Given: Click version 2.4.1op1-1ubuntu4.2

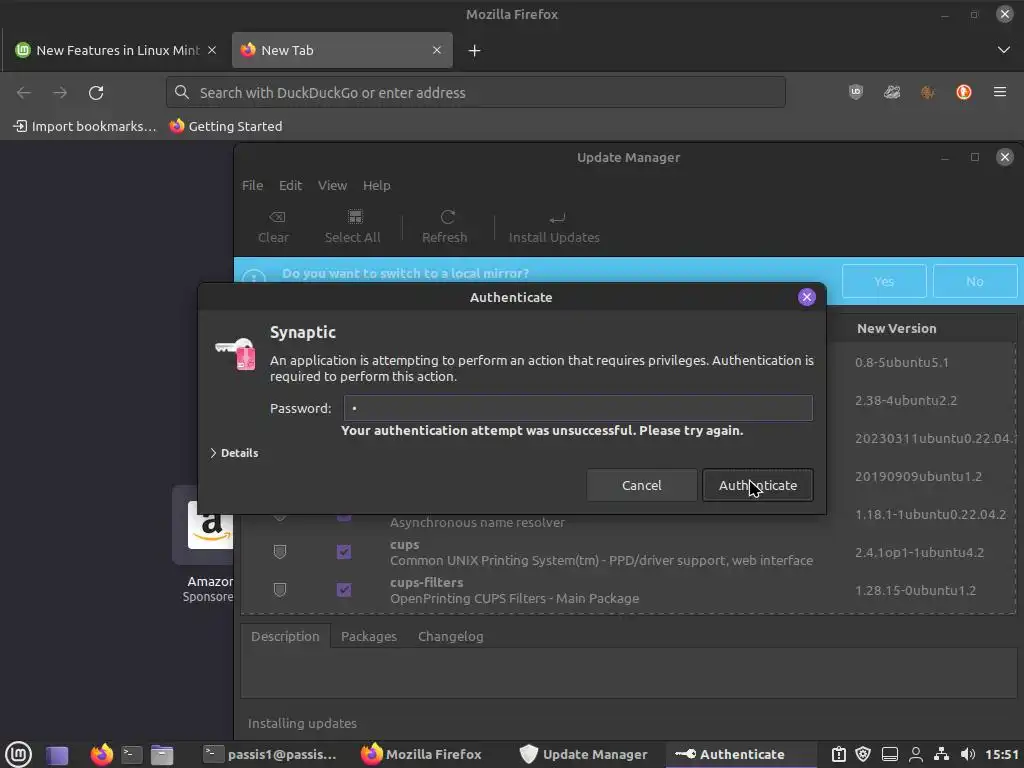Looking at the screenshot, I should tap(920, 552).
